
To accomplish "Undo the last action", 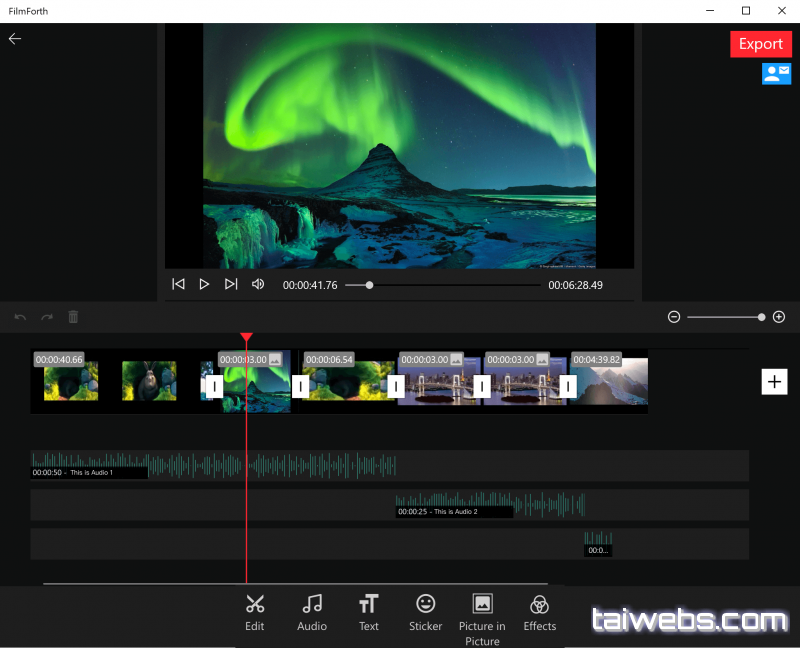I will point(20,317).
